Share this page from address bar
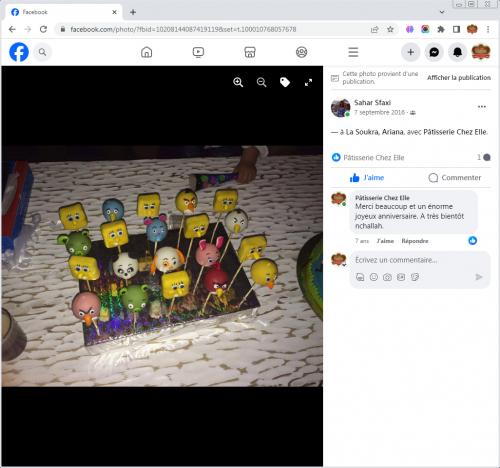The height and width of the screenshot is (468, 500). (375, 29)
